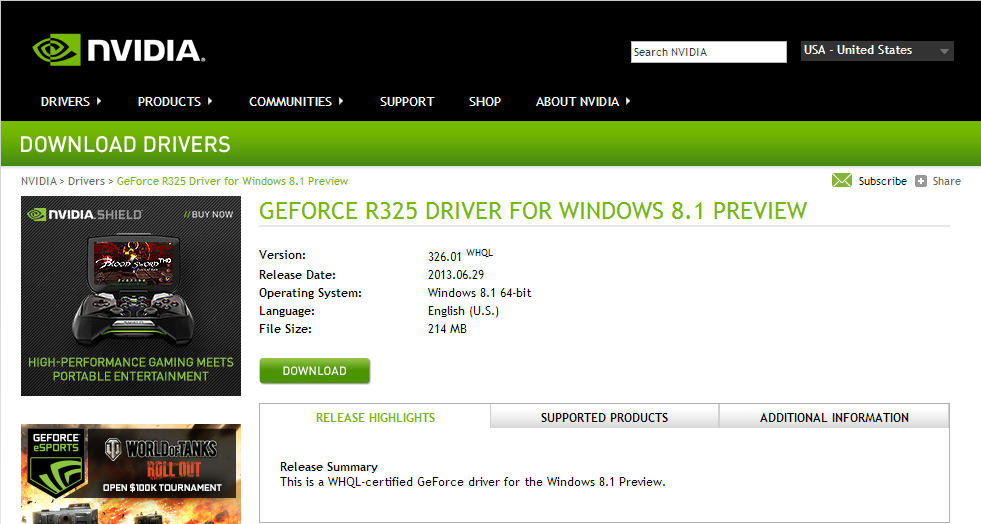This screenshot has width=981, height=524.
Task: Click Buy Now on the Shield ad
Action: point(208,214)
